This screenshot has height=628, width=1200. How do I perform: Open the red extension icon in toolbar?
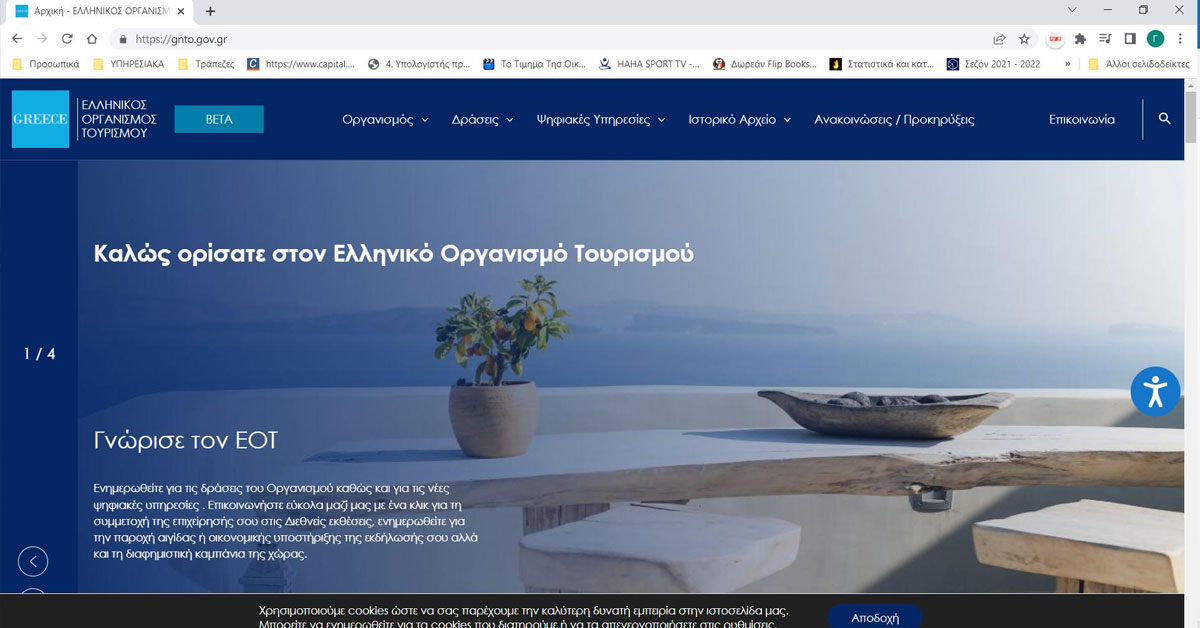[1055, 39]
